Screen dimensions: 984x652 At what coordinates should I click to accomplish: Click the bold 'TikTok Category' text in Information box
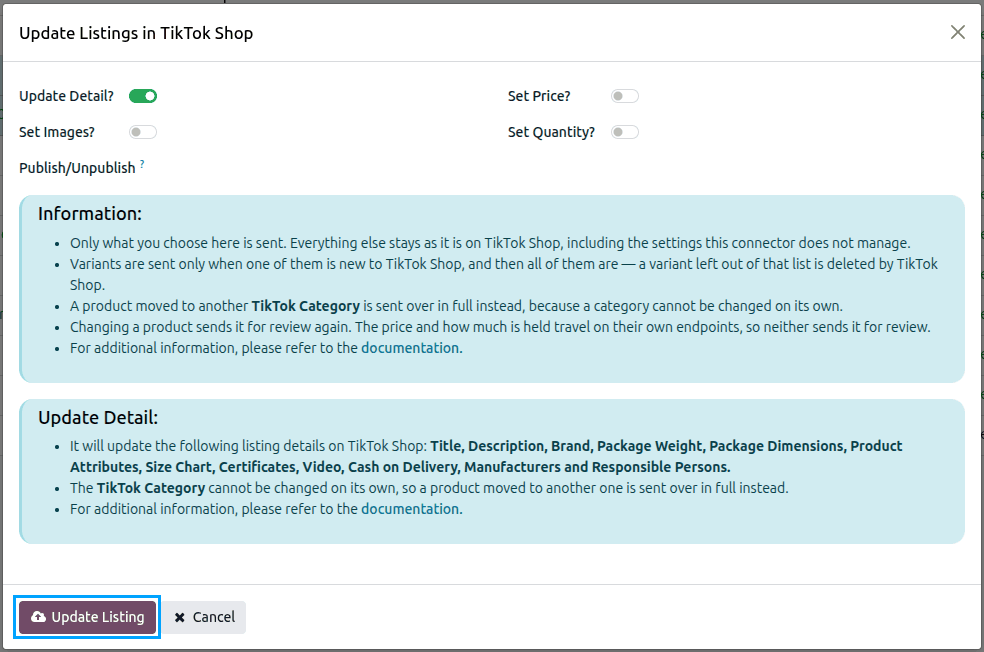[x=306, y=306]
